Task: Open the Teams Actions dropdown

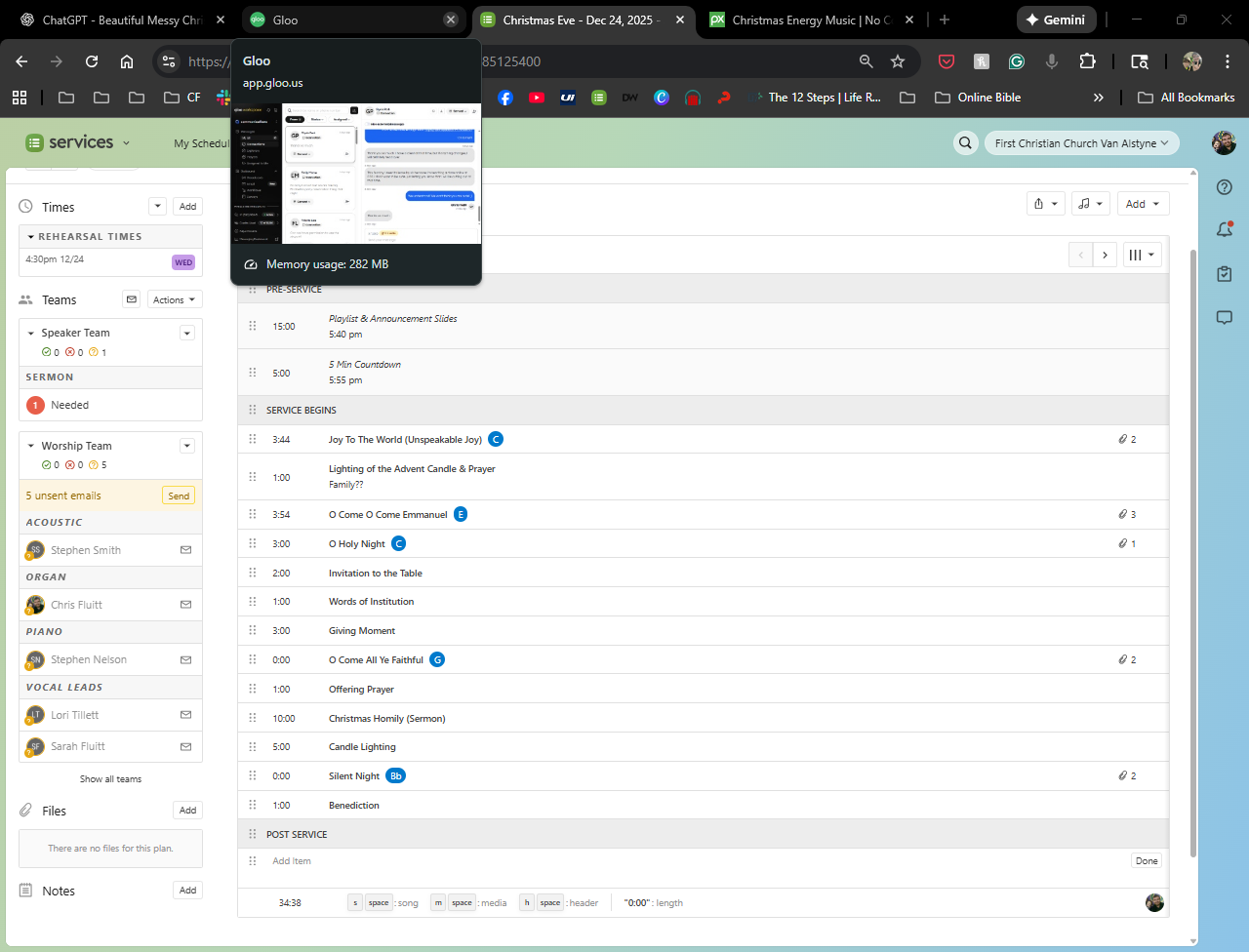Action: (175, 299)
